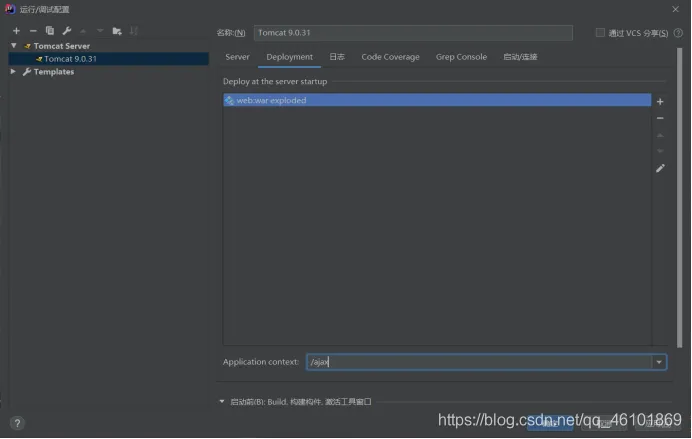Add a new configuration with the plus icon

(x=16, y=30)
